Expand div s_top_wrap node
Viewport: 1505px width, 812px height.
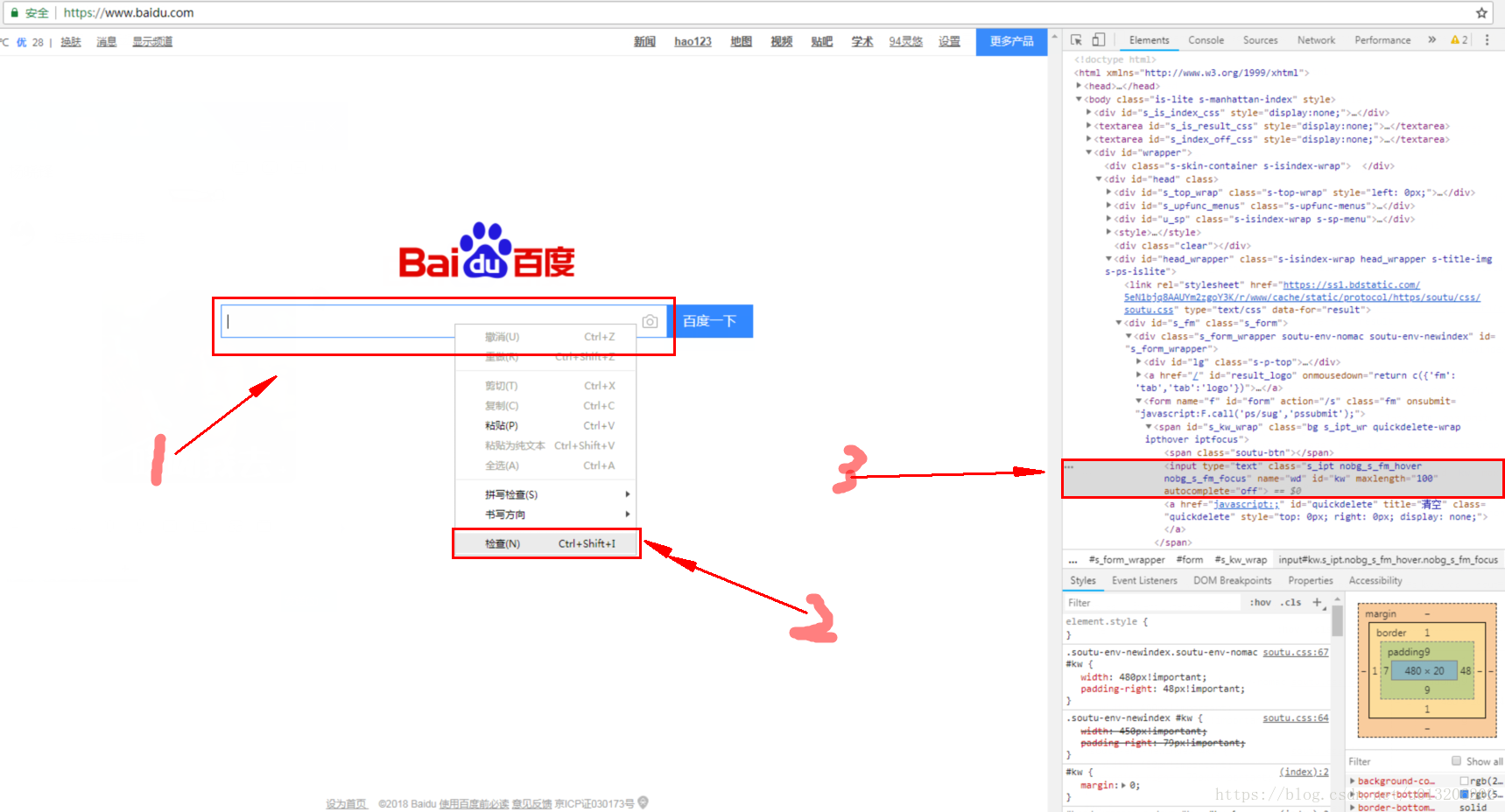click(1109, 192)
